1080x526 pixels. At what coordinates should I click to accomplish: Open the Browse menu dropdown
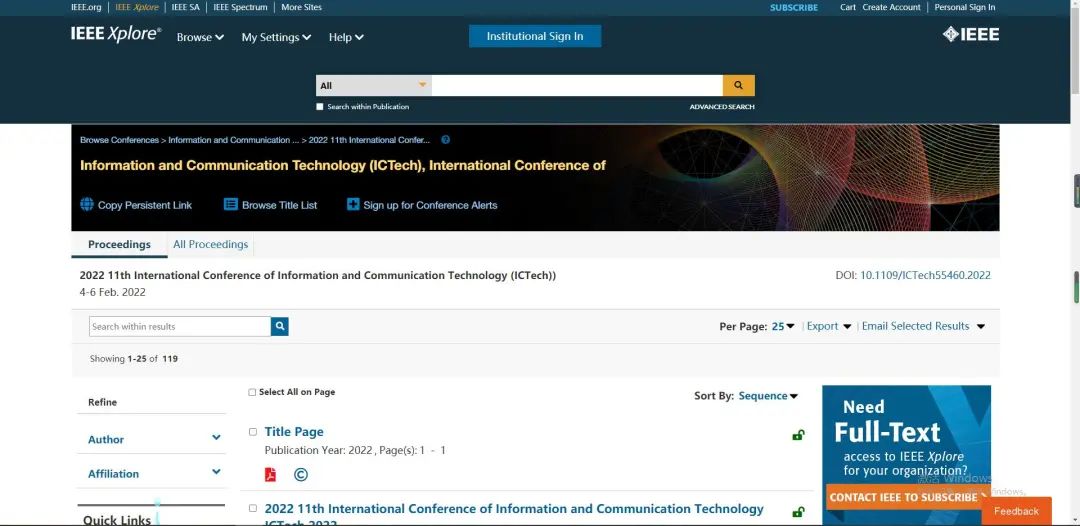(x=200, y=37)
